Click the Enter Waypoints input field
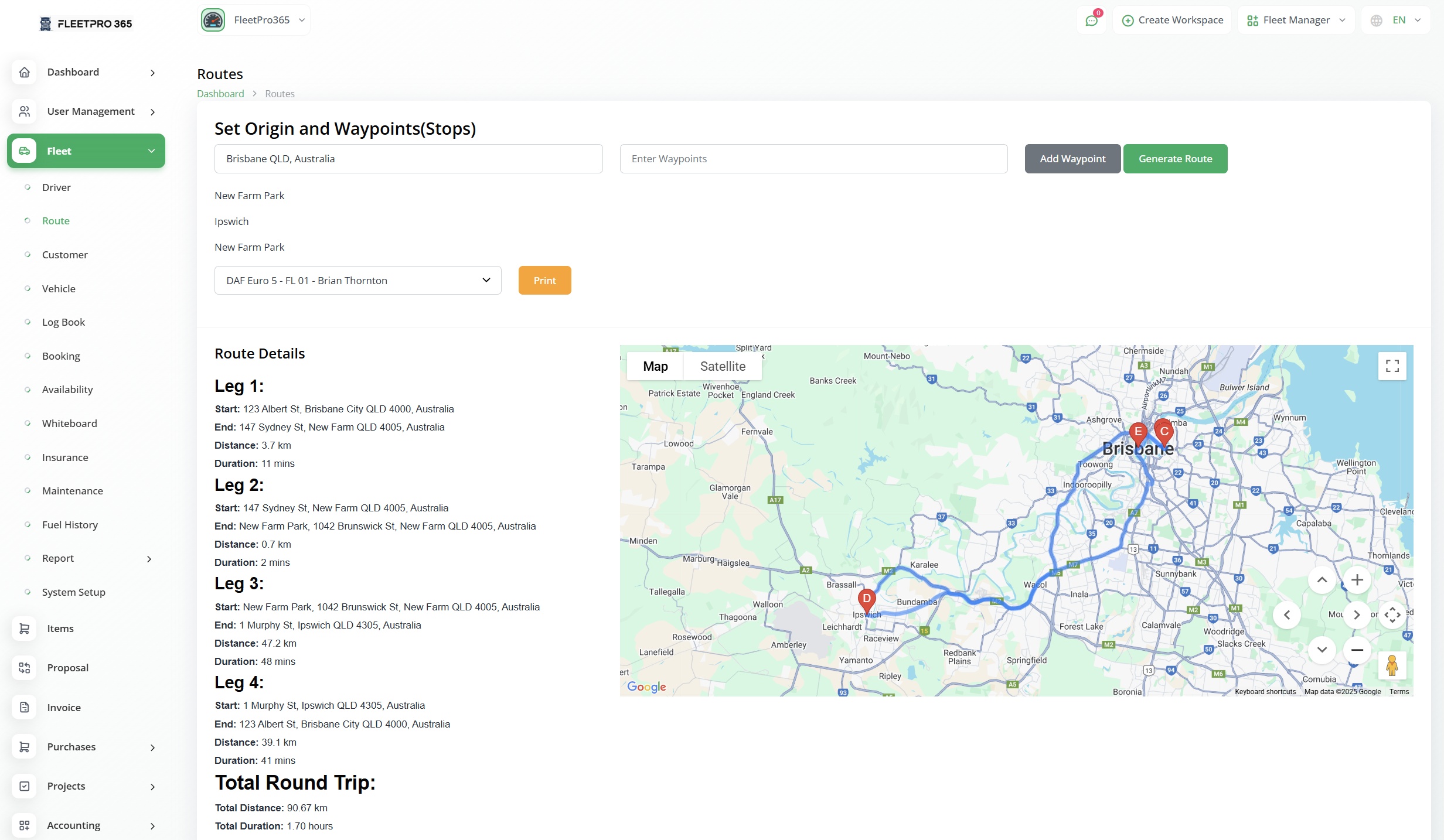Image resolution: width=1444 pixels, height=840 pixels. click(x=813, y=159)
